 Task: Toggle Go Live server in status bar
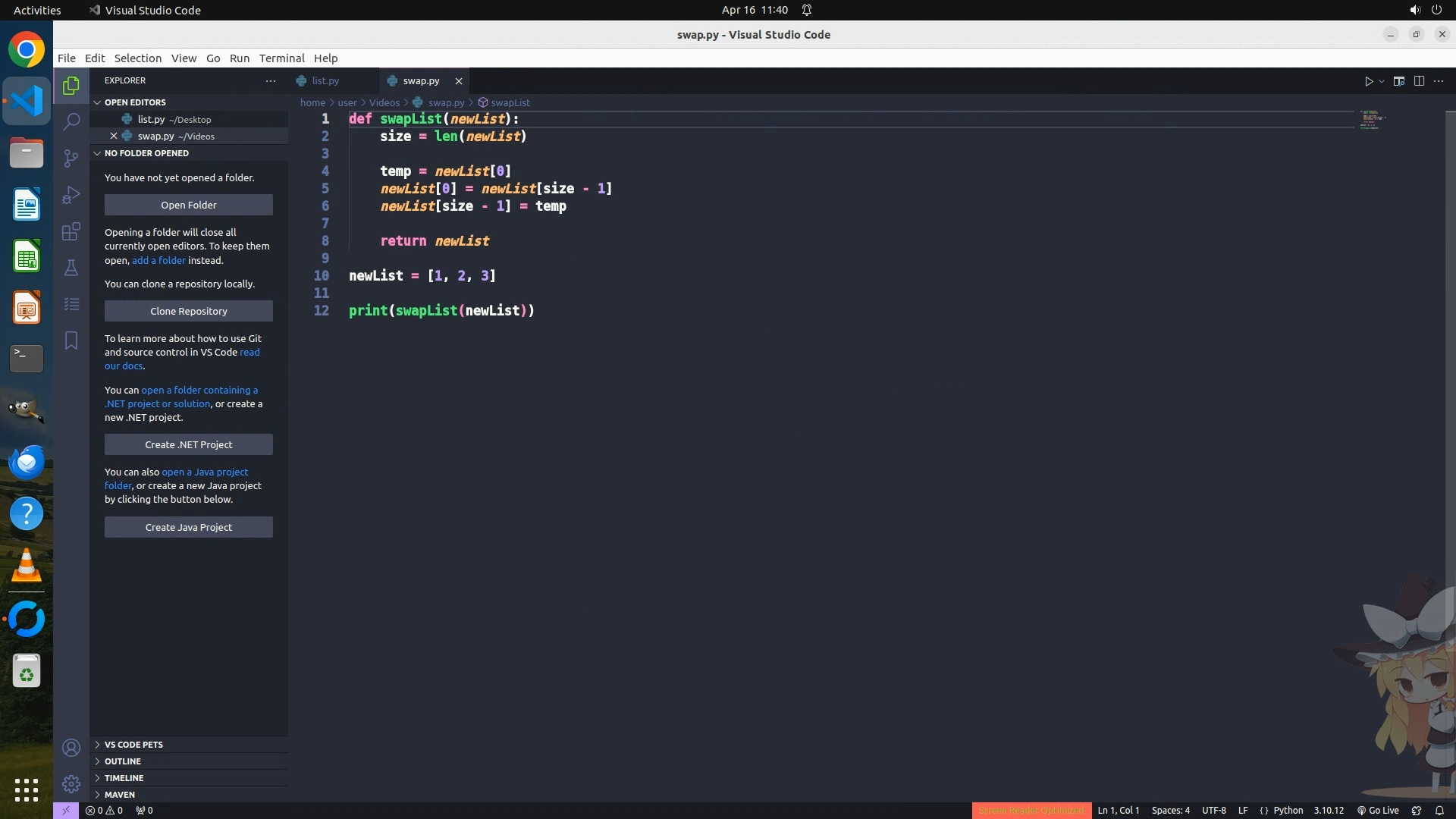pos(1378,810)
